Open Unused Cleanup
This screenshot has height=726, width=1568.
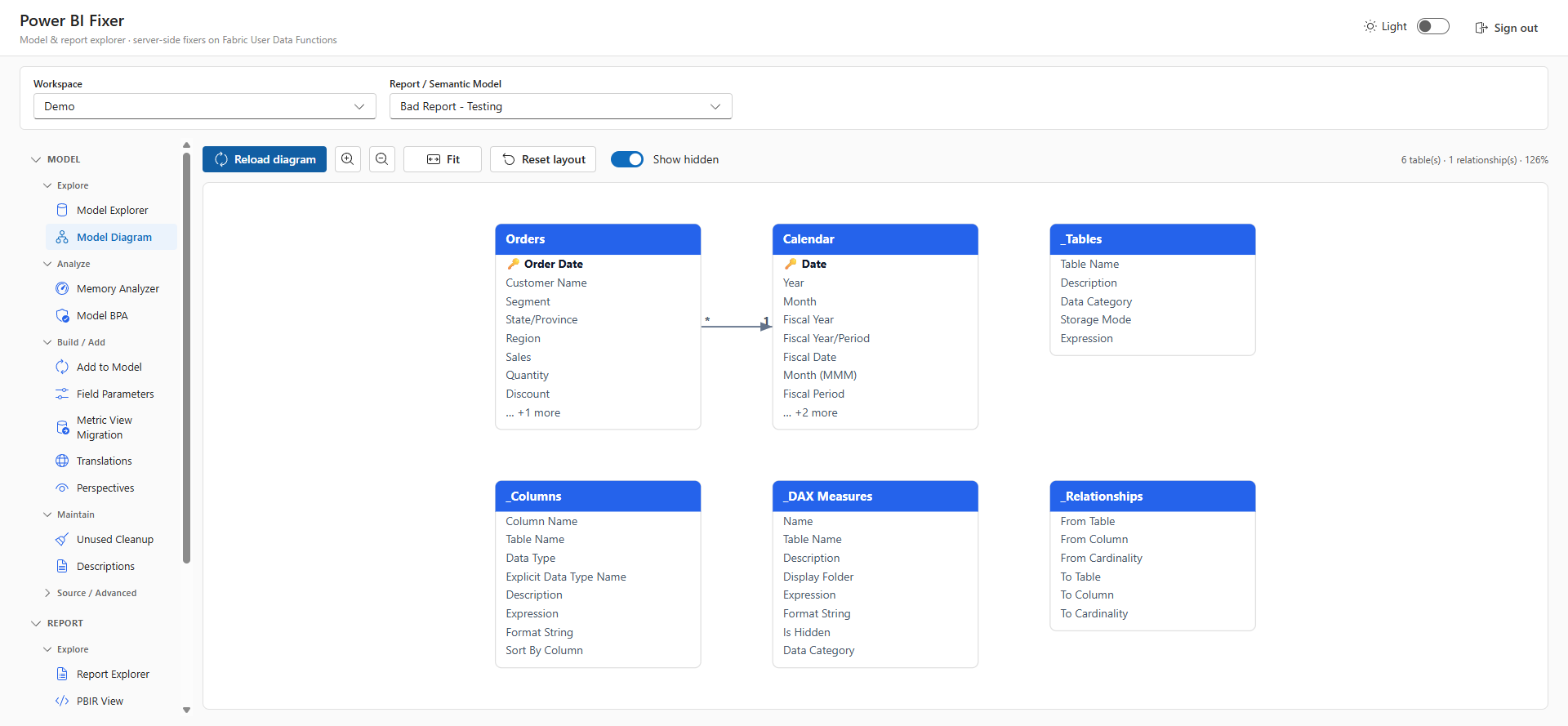pyautogui.click(x=111, y=539)
